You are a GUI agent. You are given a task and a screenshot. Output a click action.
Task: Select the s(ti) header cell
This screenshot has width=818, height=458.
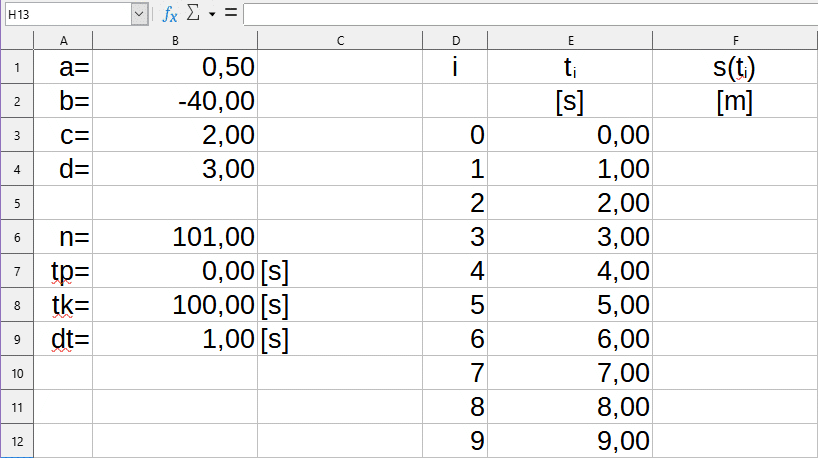coord(735,68)
